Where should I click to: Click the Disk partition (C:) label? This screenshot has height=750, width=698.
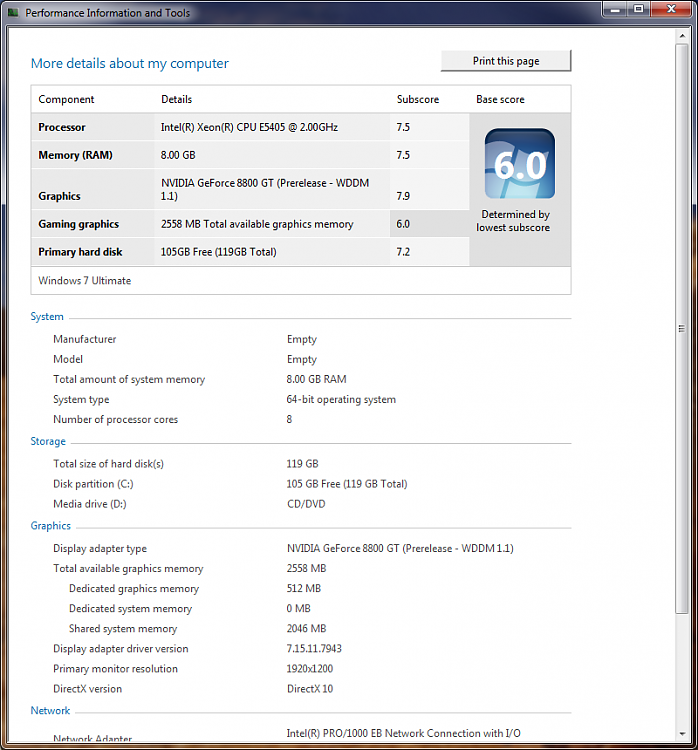coord(93,484)
